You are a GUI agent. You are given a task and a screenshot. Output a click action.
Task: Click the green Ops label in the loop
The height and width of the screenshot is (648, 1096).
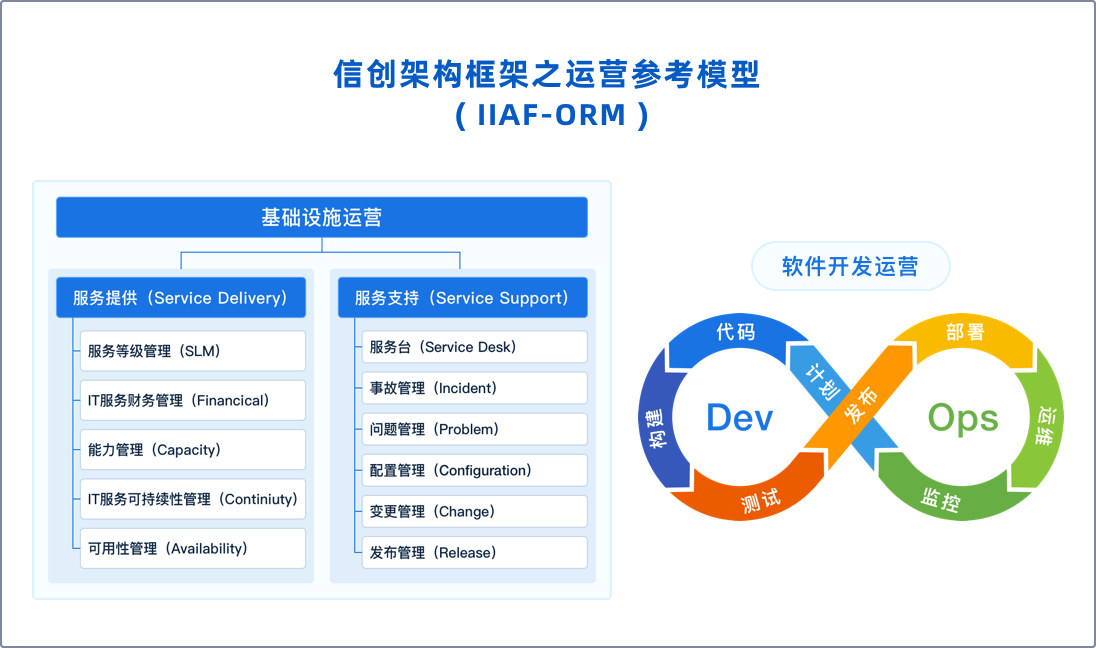962,419
